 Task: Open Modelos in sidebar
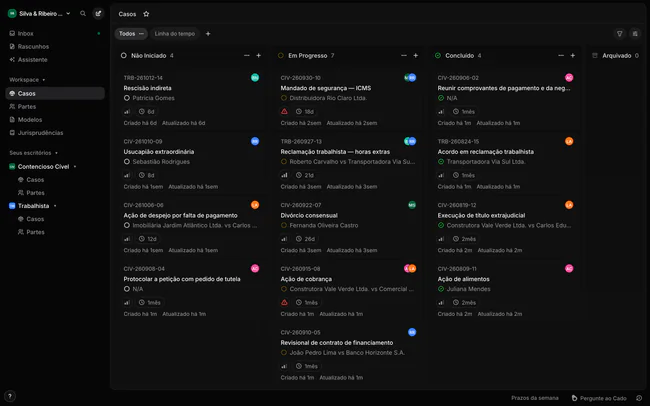click(55, 120)
